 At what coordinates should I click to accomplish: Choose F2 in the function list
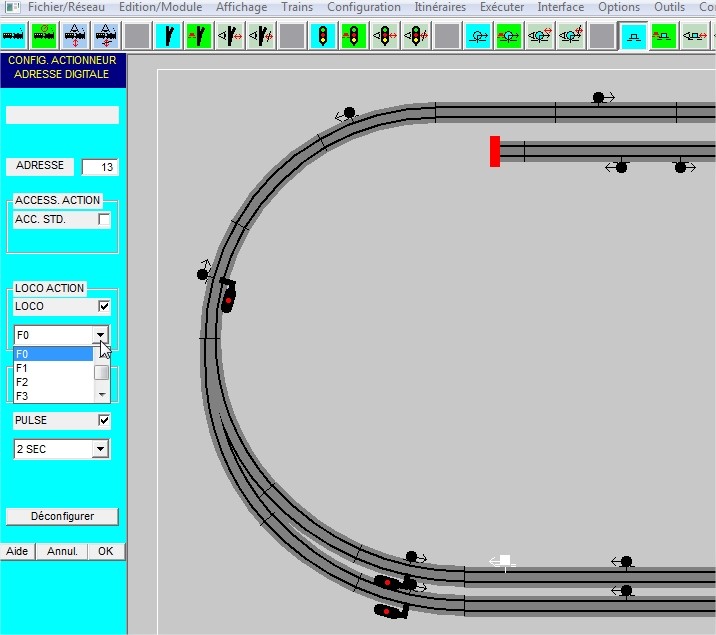click(x=53, y=382)
